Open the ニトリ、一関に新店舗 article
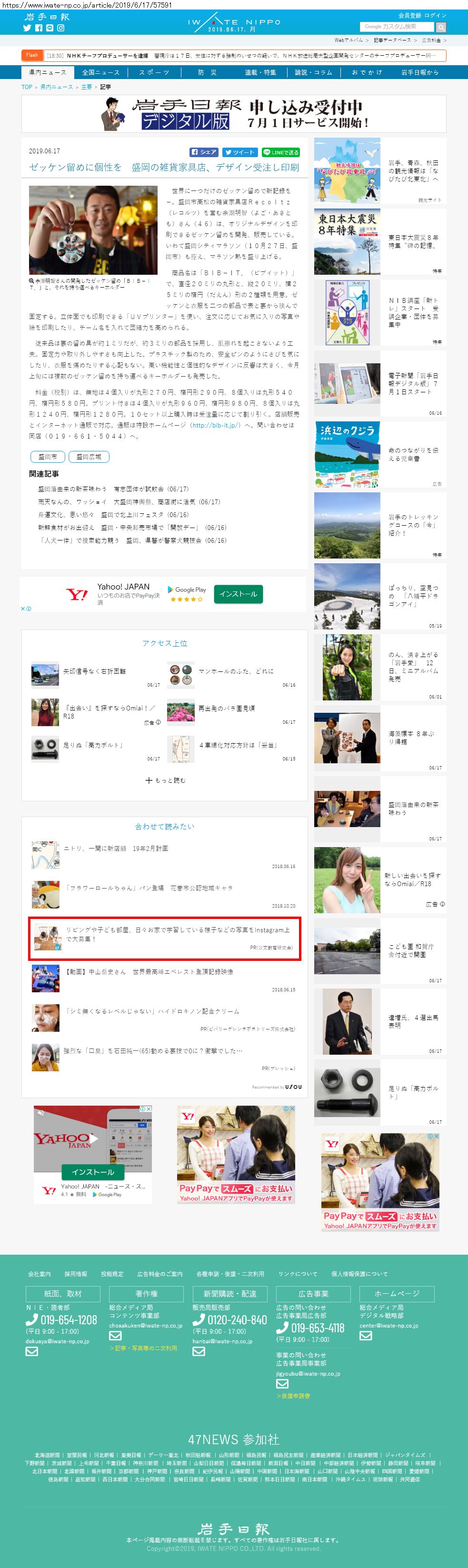 [116, 848]
